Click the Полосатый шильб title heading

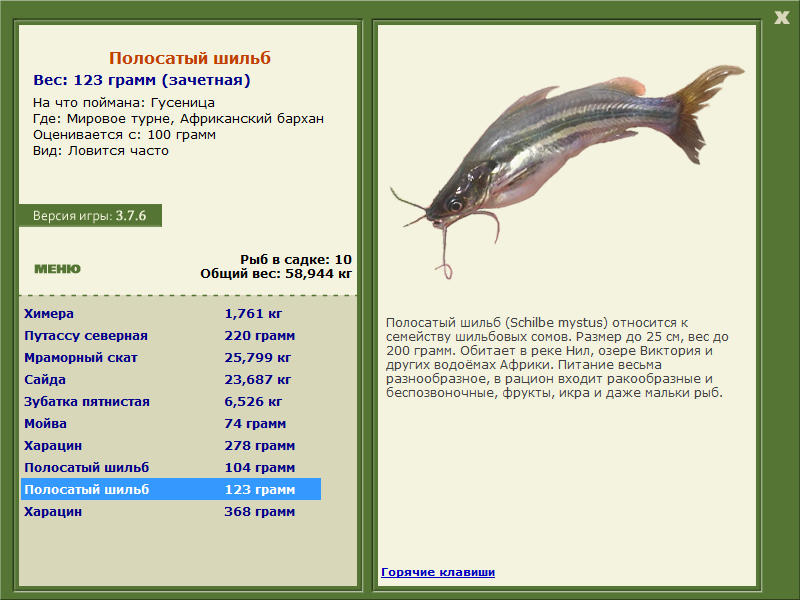click(x=190, y=58)
